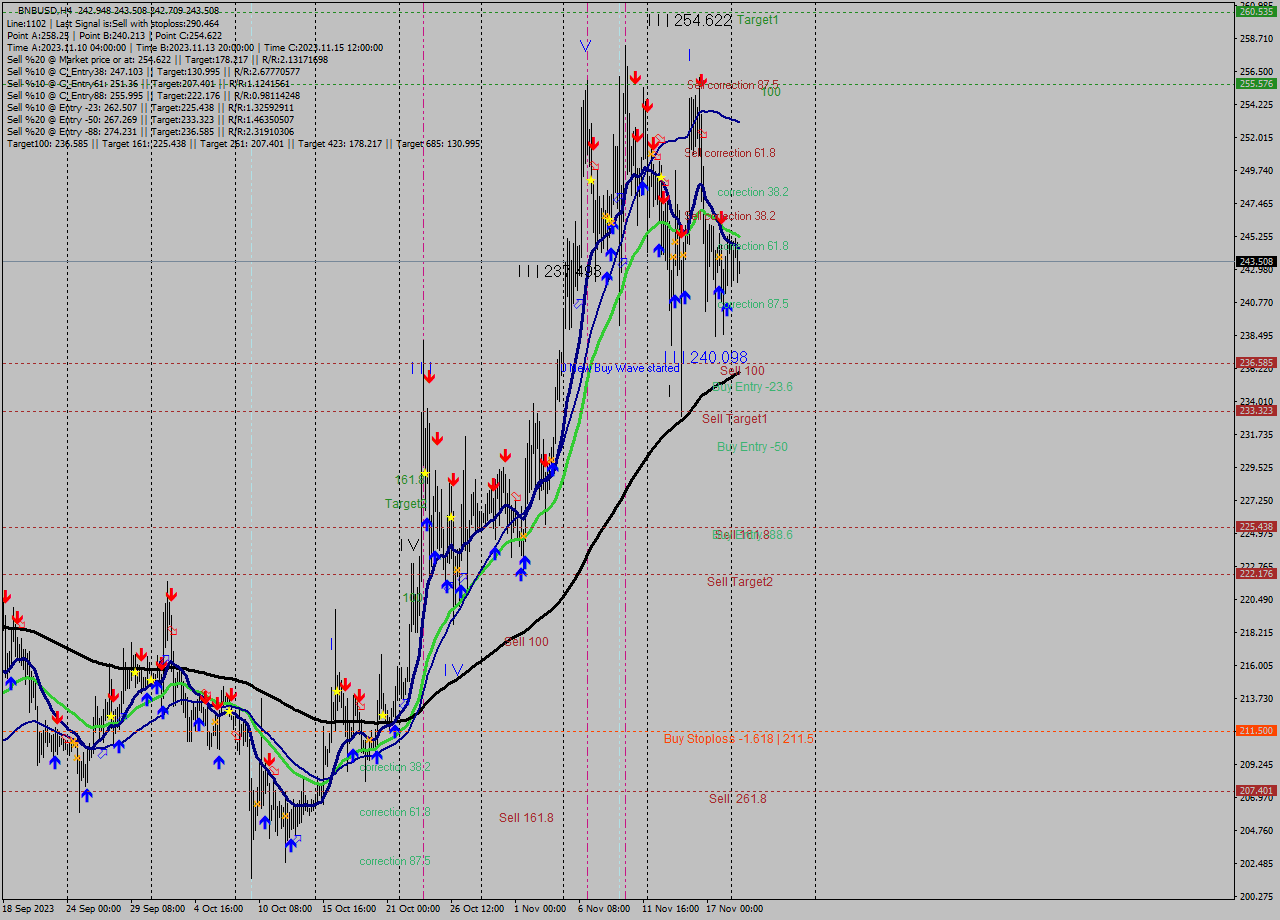Click the green Target1 label at the top

[757, 20]
